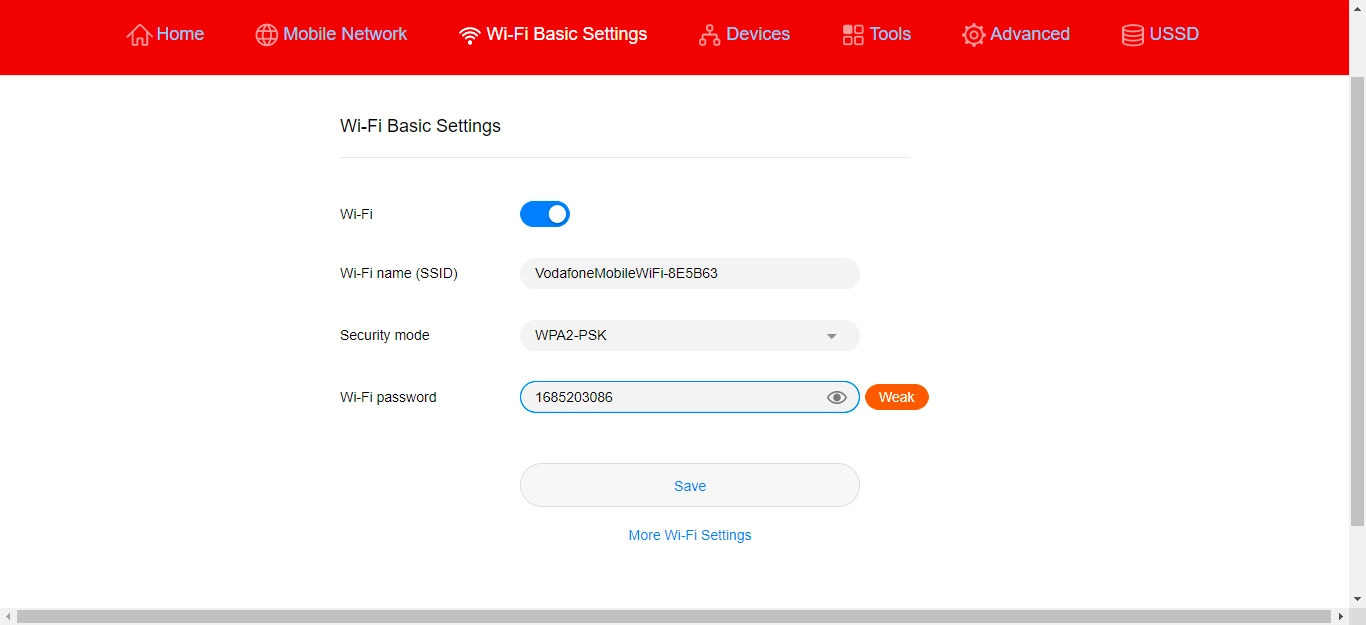
Task: Focus the Wi-Fi password input field
Action: (670, 397)
